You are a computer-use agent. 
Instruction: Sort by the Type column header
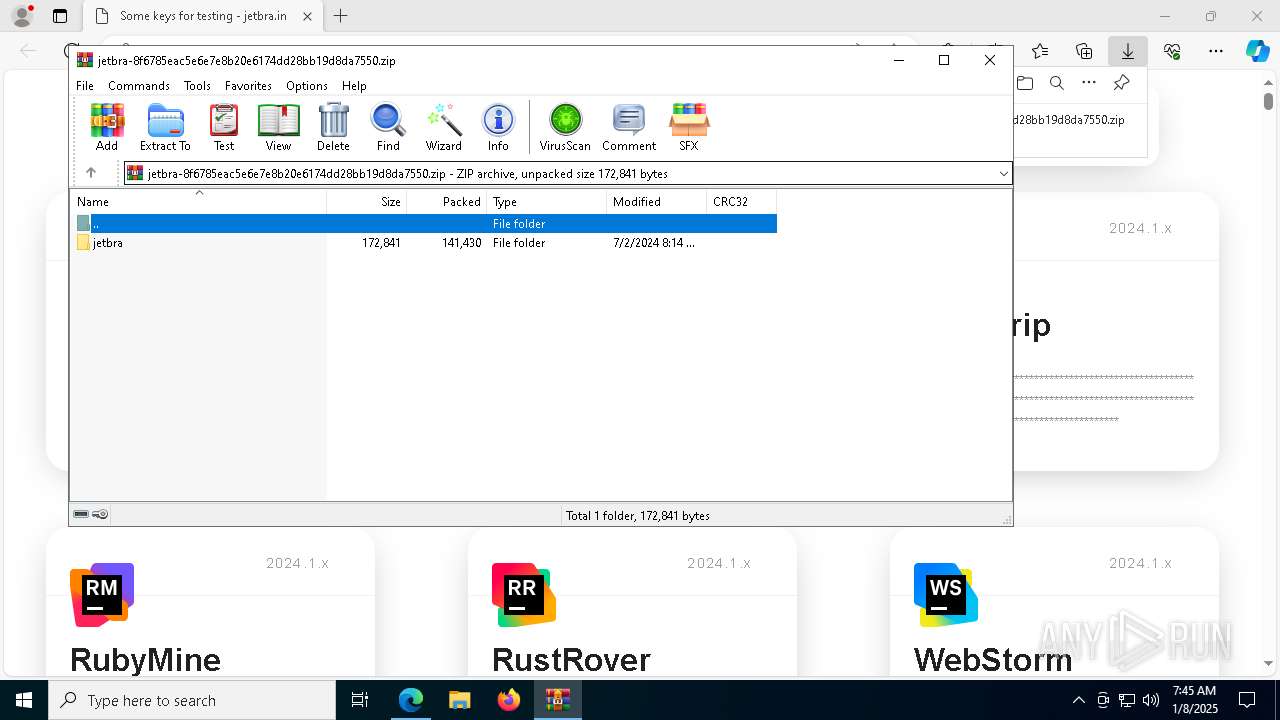(546, 202)
